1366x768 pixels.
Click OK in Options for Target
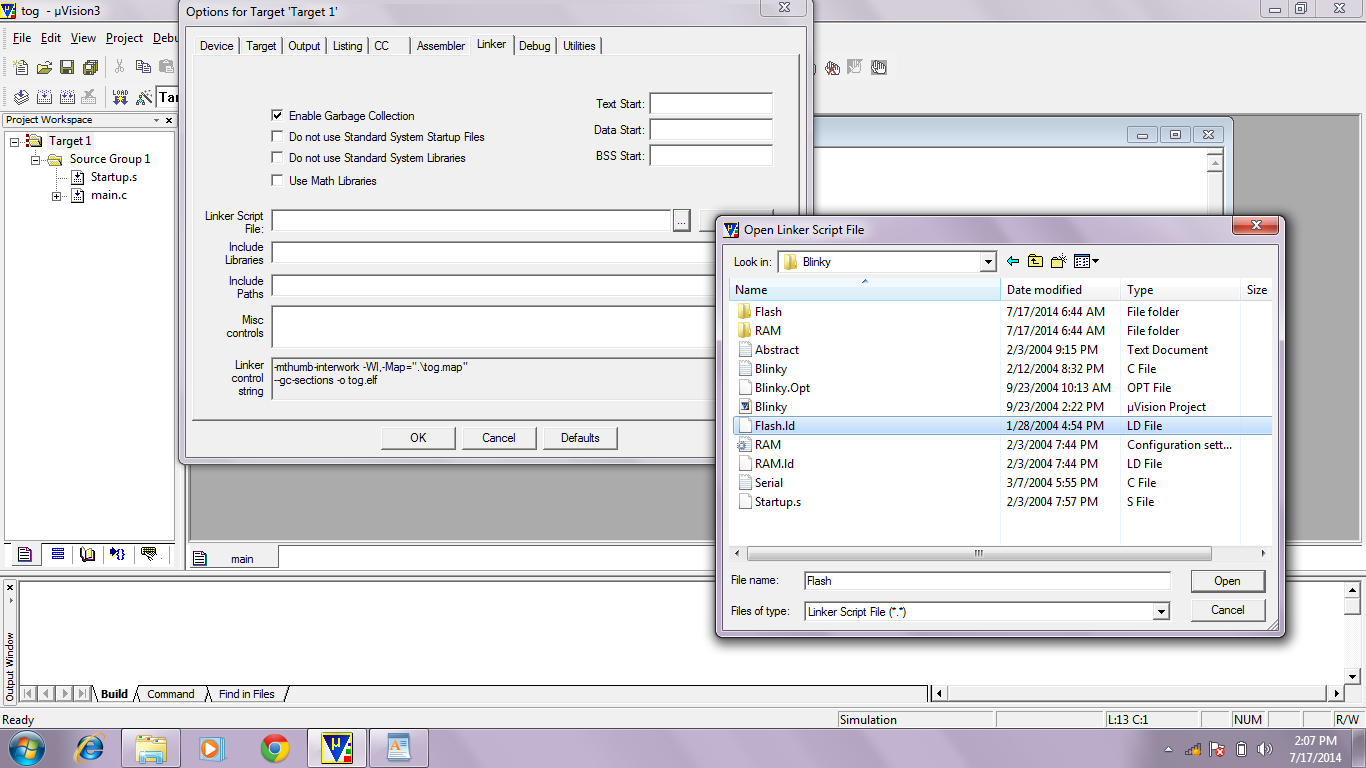(x=418, y=438)
